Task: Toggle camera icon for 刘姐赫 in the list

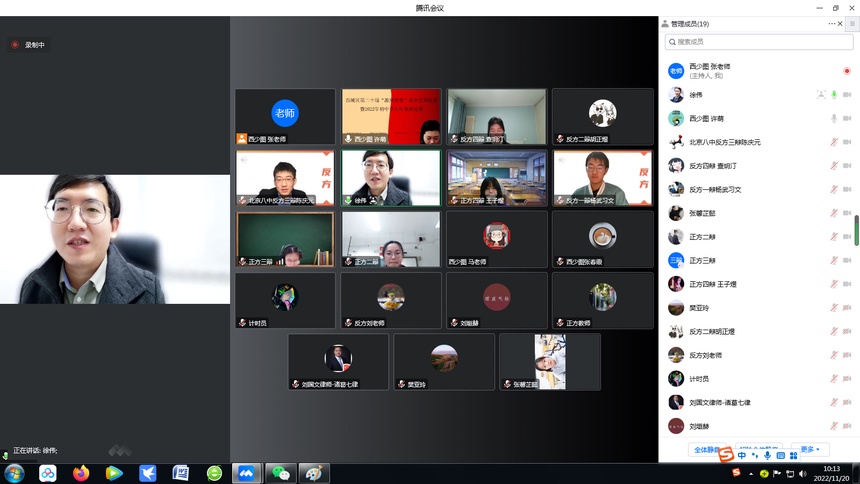Action: point(847,425)
